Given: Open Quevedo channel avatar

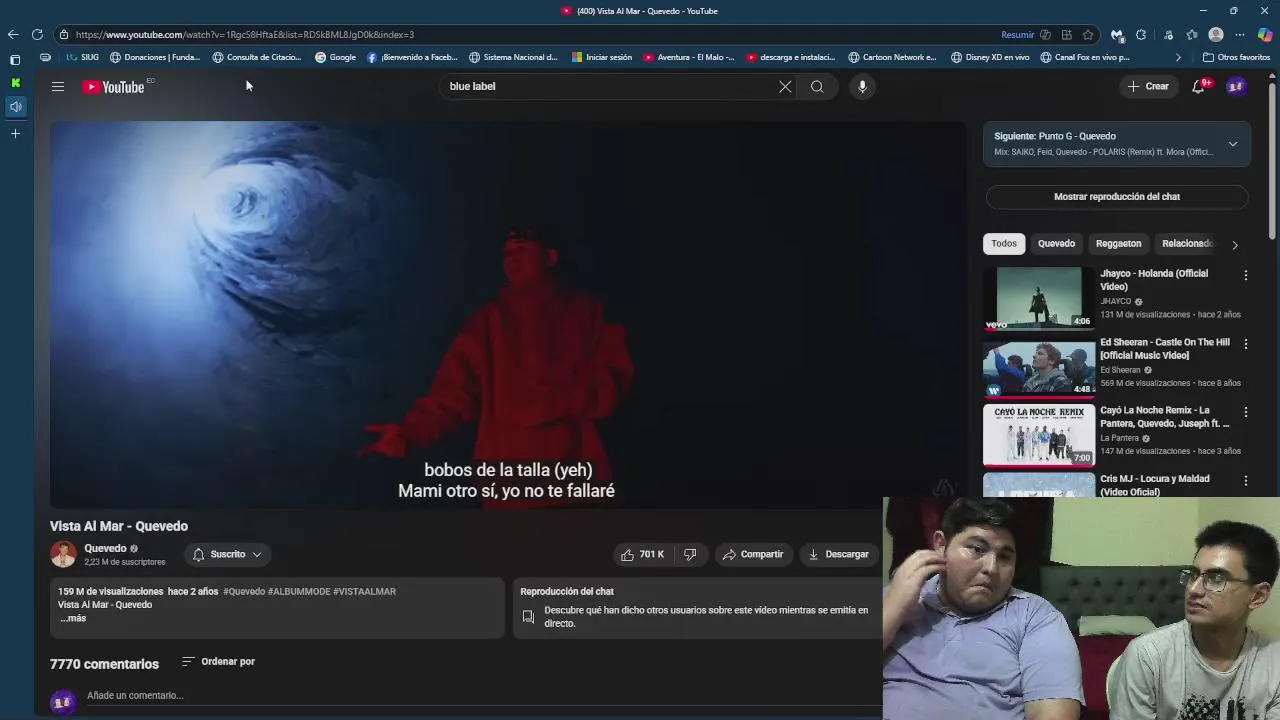Looking at the screenshot, I should tap(63, 554).
